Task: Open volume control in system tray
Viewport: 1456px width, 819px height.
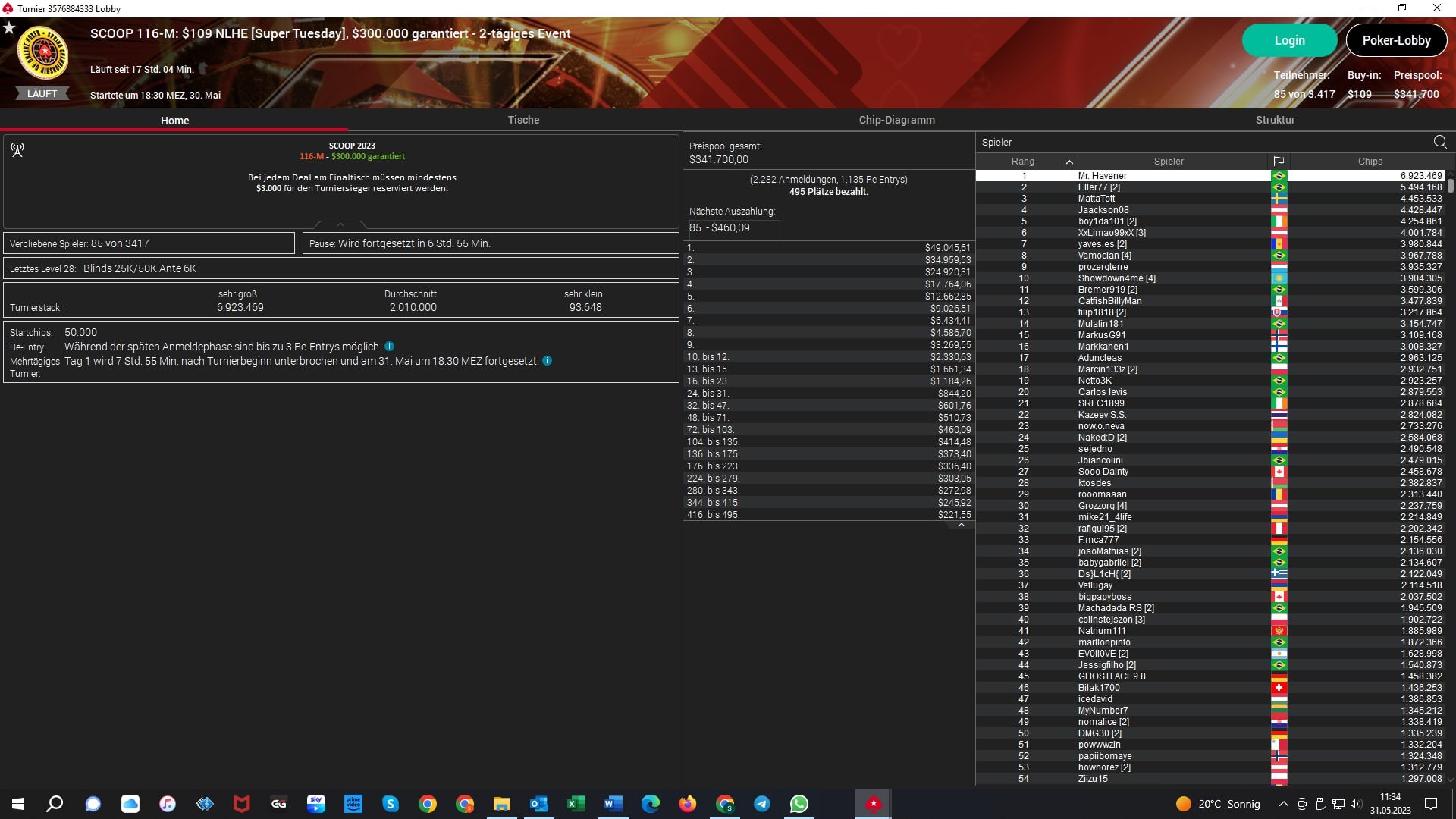Action: click(1356, 804)
